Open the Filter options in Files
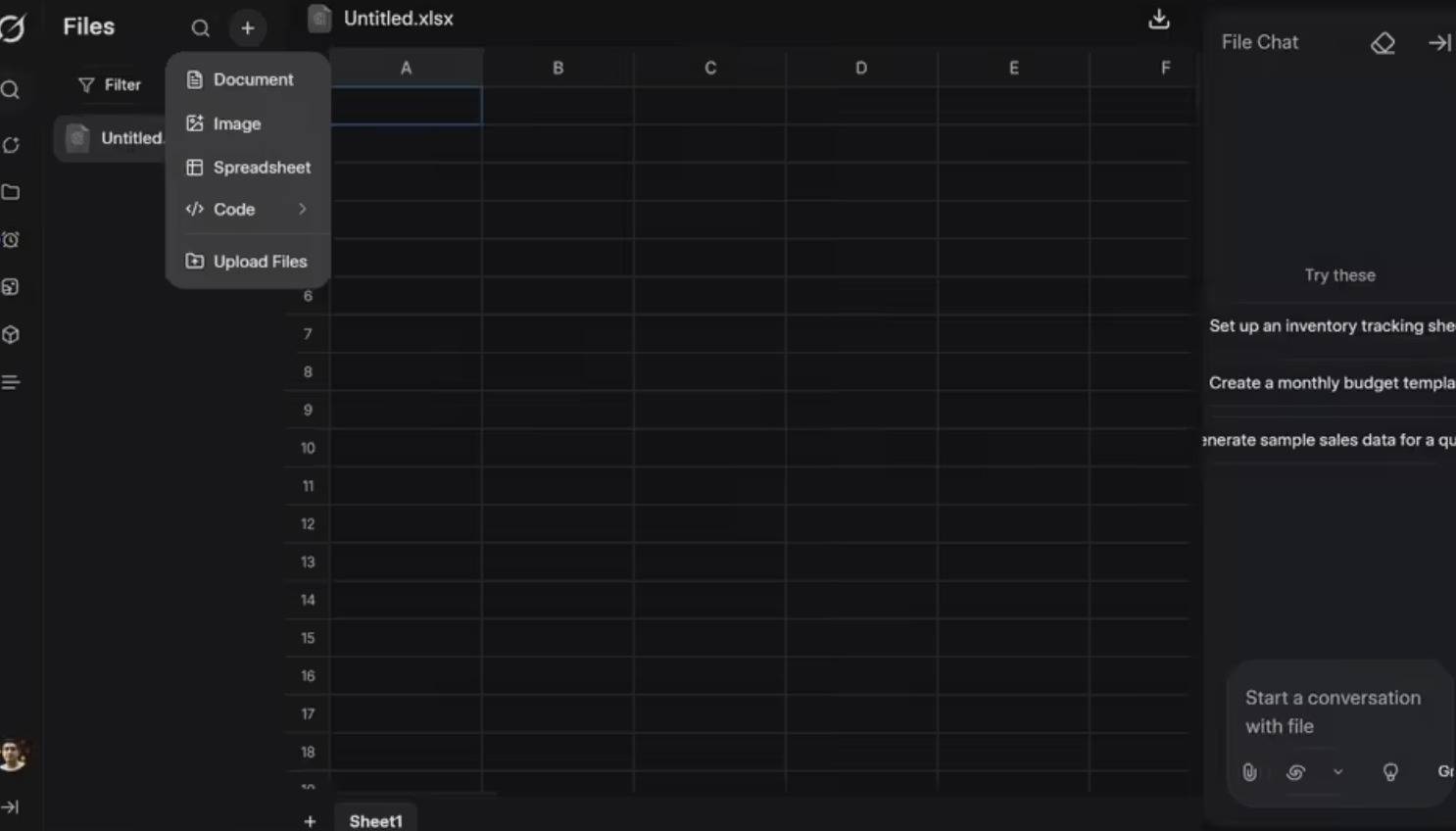This screenshot has width=1456, height=831. tap(110, 85)
